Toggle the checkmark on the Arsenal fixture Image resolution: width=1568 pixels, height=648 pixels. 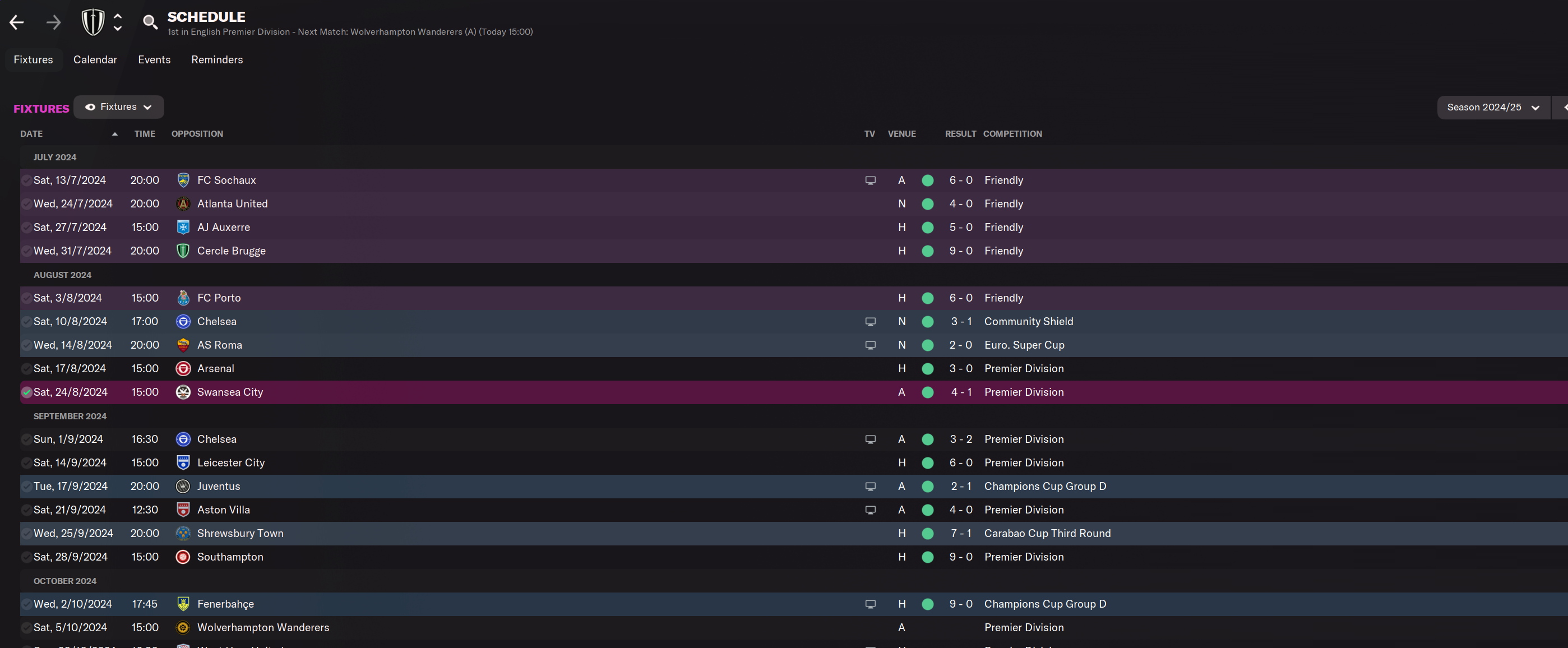[x=27, y=369]
